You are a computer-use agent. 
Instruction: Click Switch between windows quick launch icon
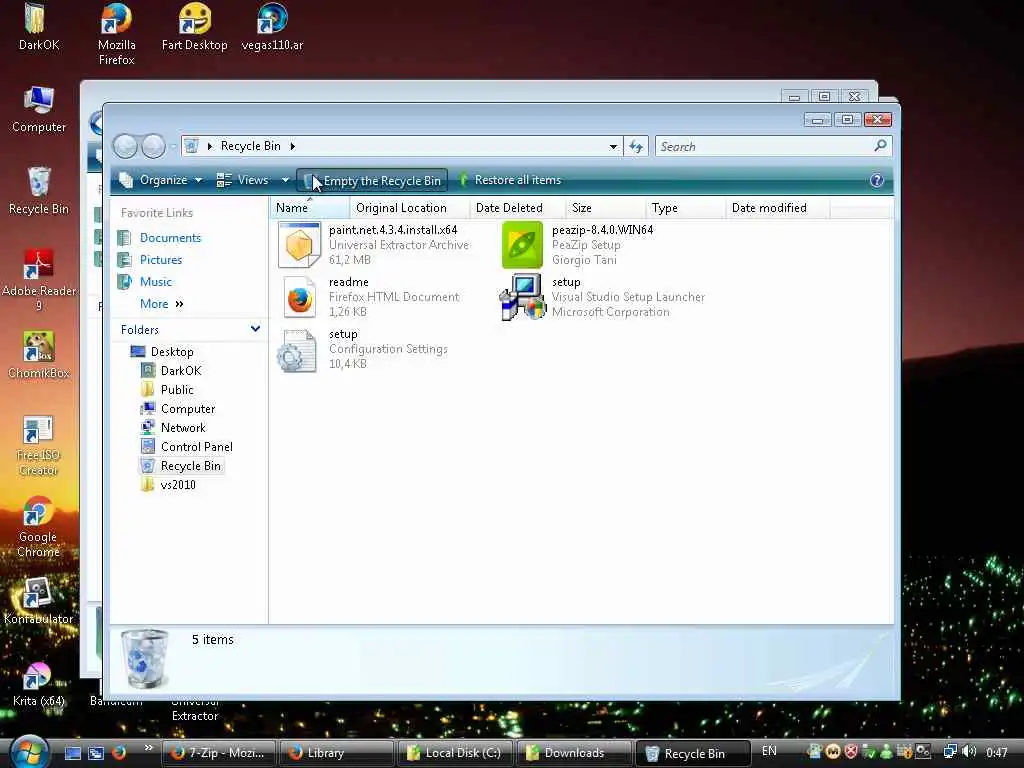coord(96,753)
